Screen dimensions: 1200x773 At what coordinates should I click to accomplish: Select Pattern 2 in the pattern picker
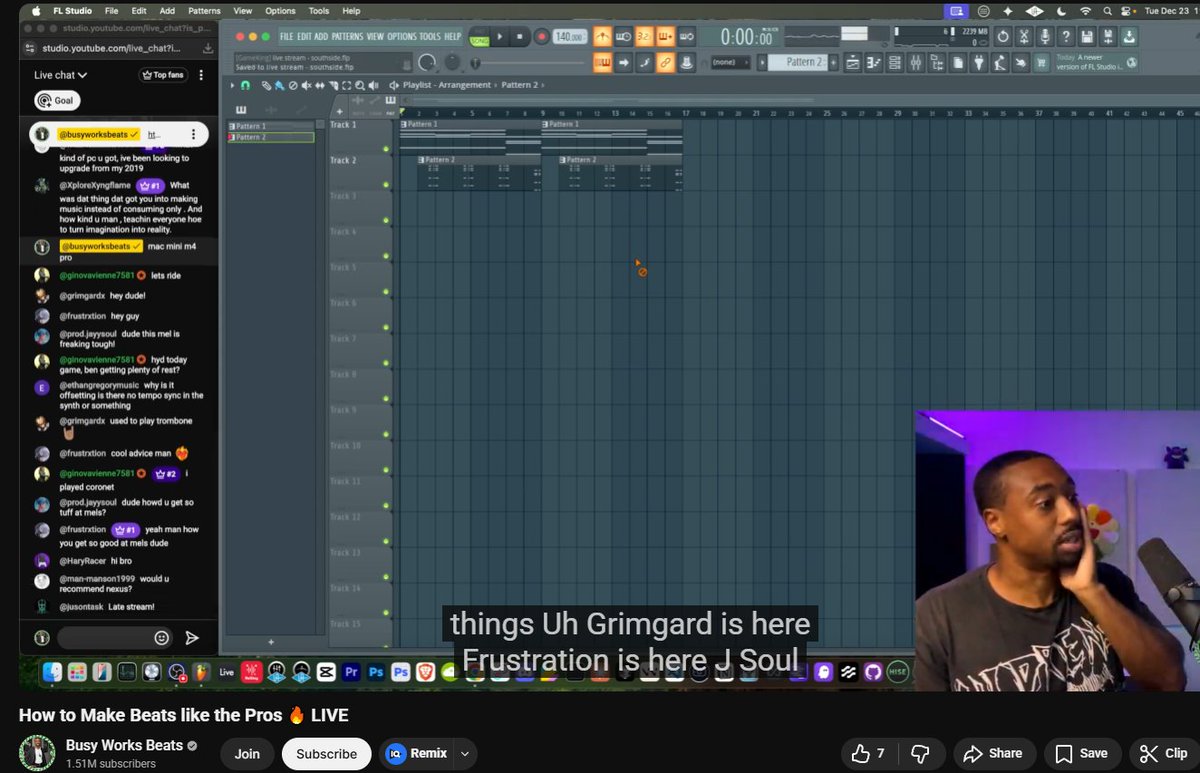pyautogui.click(x=271, y=137)
